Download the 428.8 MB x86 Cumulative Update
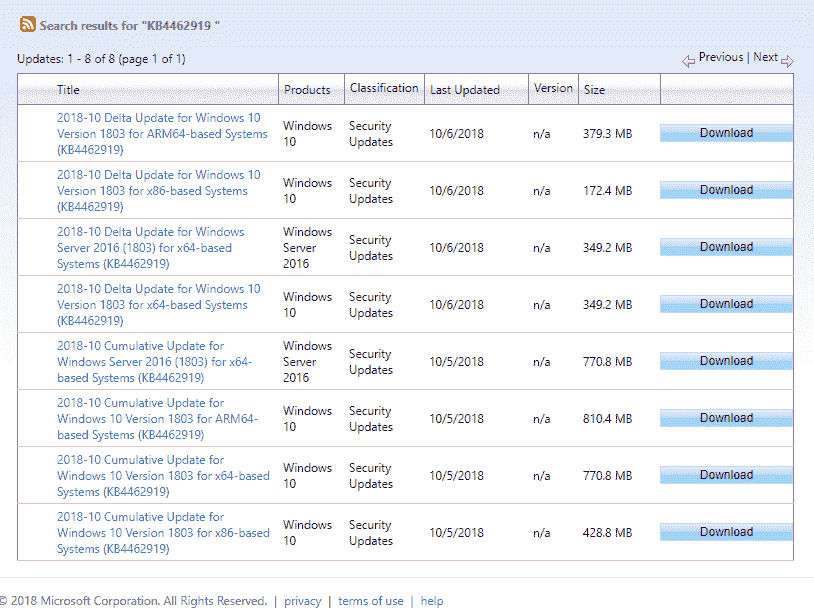This screenshot has width=814, height=611. tap(726, 533)
